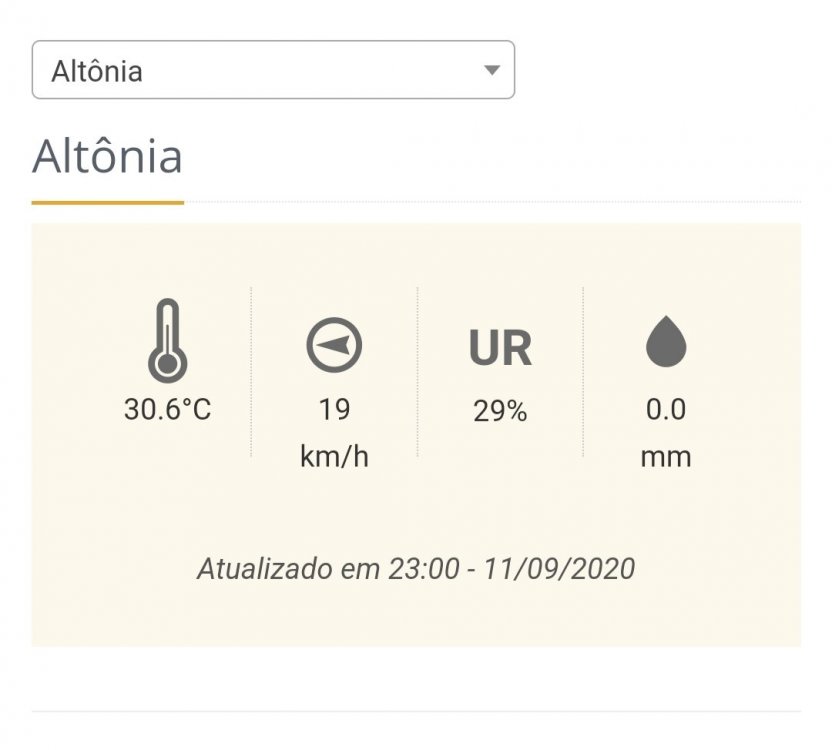Click the dotted divider between temperature and wind
Viewport: 832px width, 750px height.
tap(251, 371)
